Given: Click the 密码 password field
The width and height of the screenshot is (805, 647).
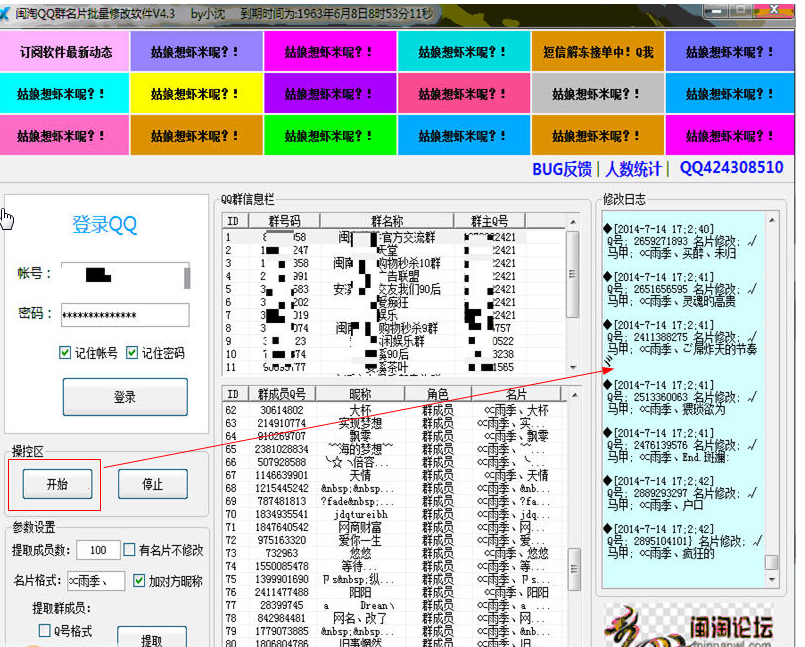Looking at the screenshot, I should pos(125,315).
